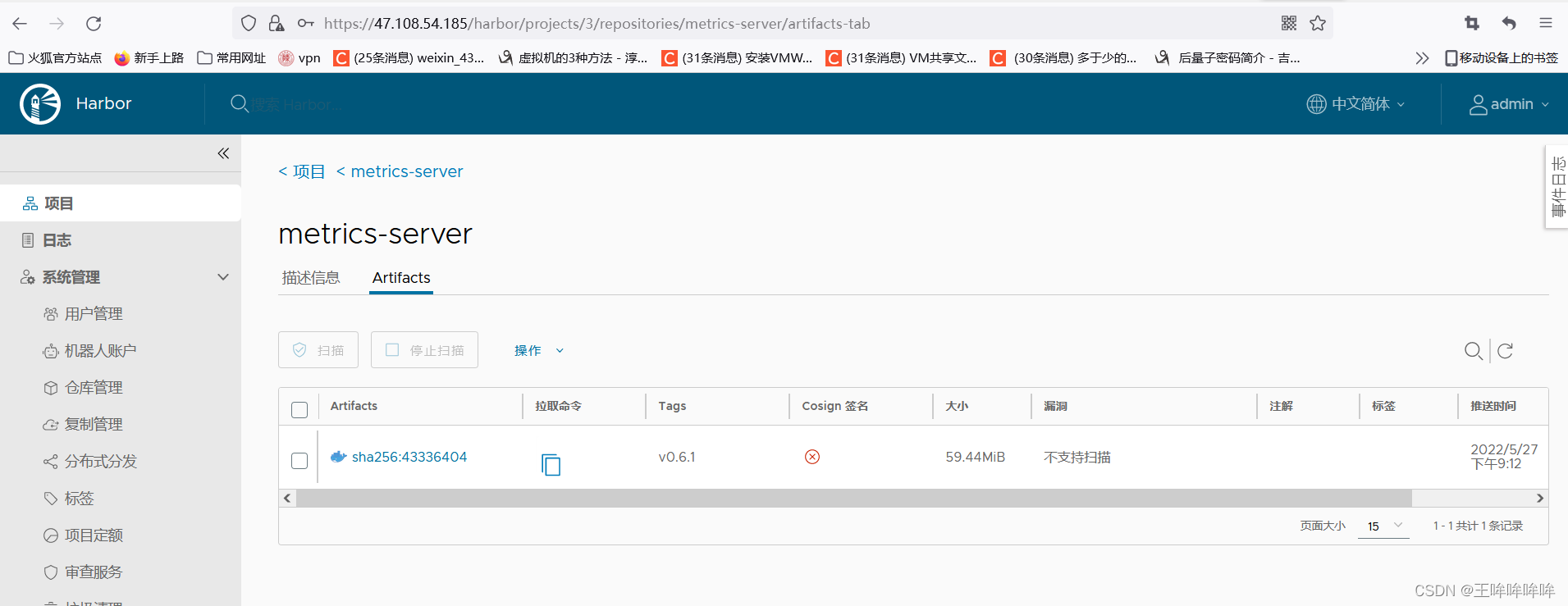Click the padlock security icon in address bar

coord(277,24)
